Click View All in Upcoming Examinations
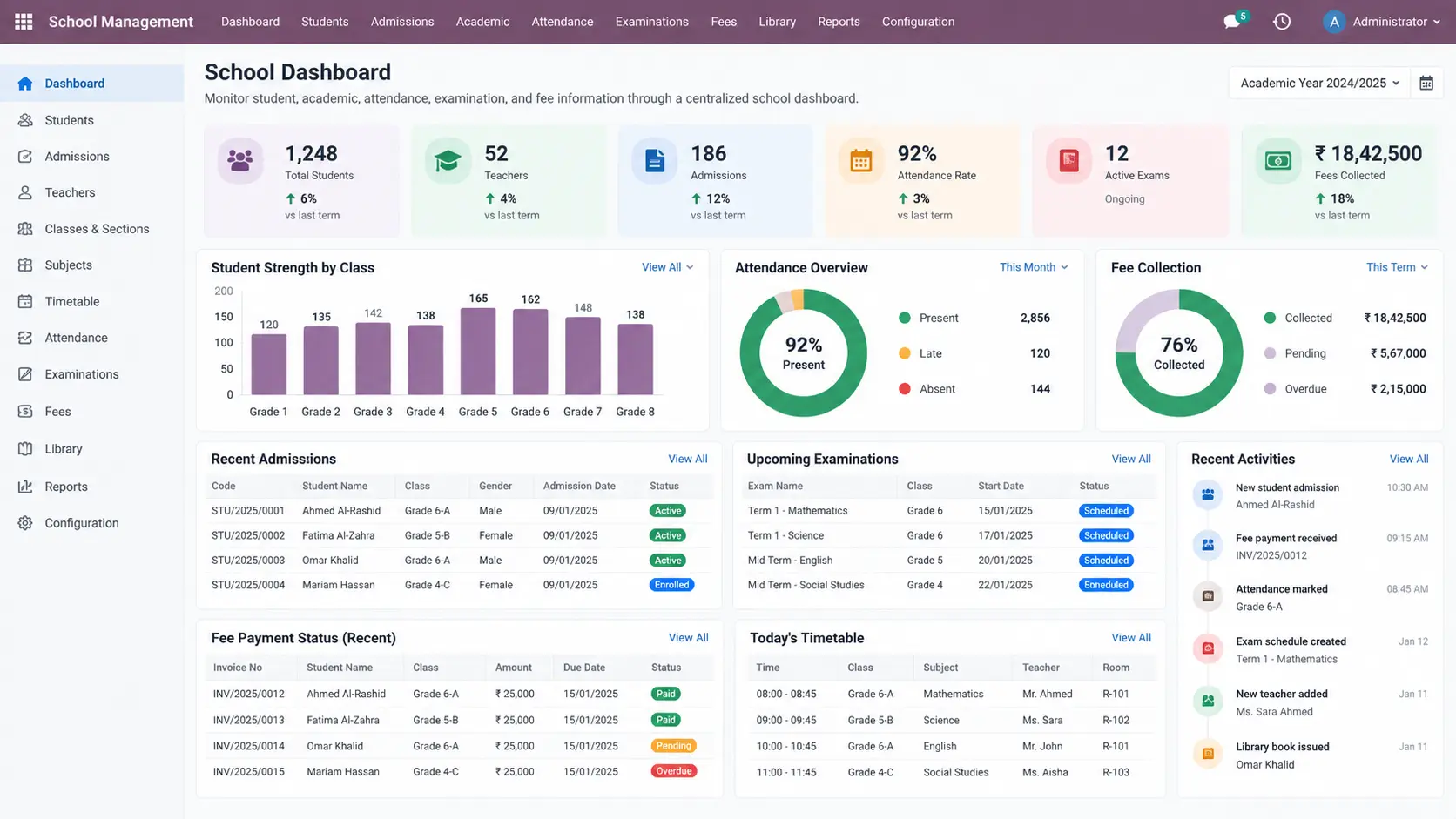The height and width of the screenshot is (819, 1456). tap(1130, 459)
